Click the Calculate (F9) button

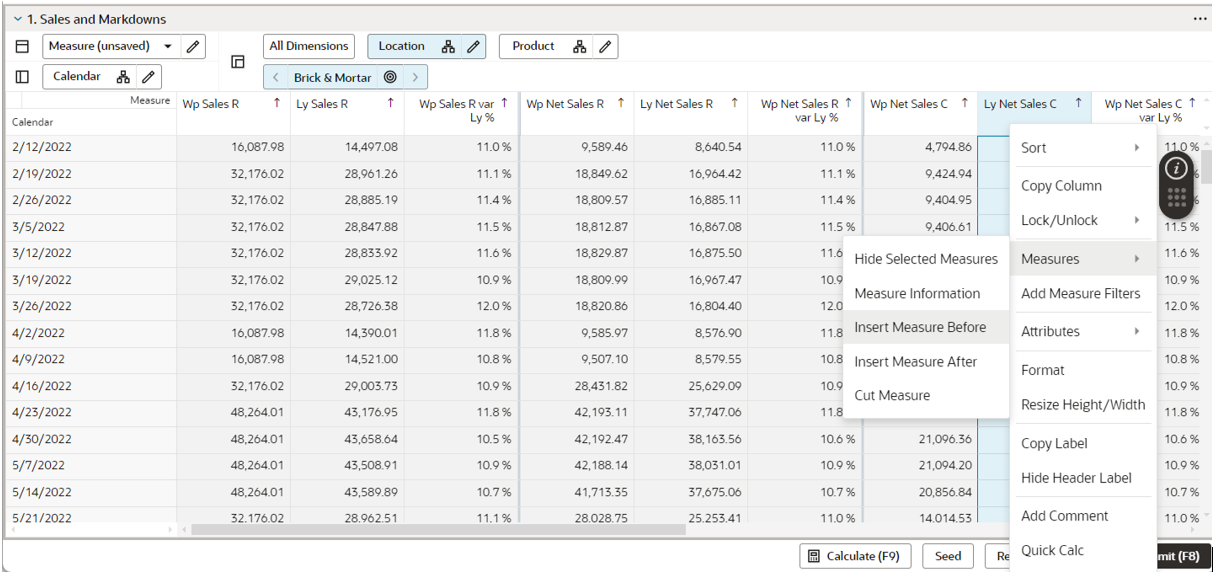point(855,556)
